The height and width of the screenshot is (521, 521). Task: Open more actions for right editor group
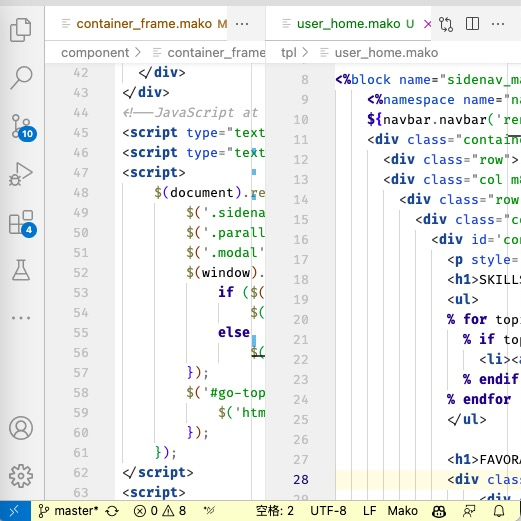point(498,24)
